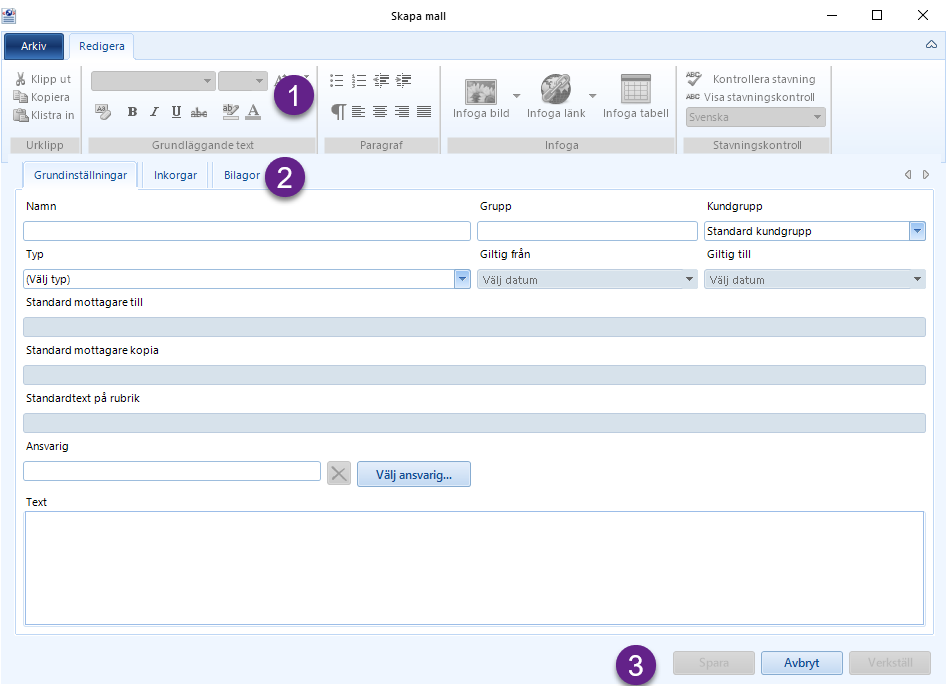Open the Giltig från date picker

pos(689,279)
